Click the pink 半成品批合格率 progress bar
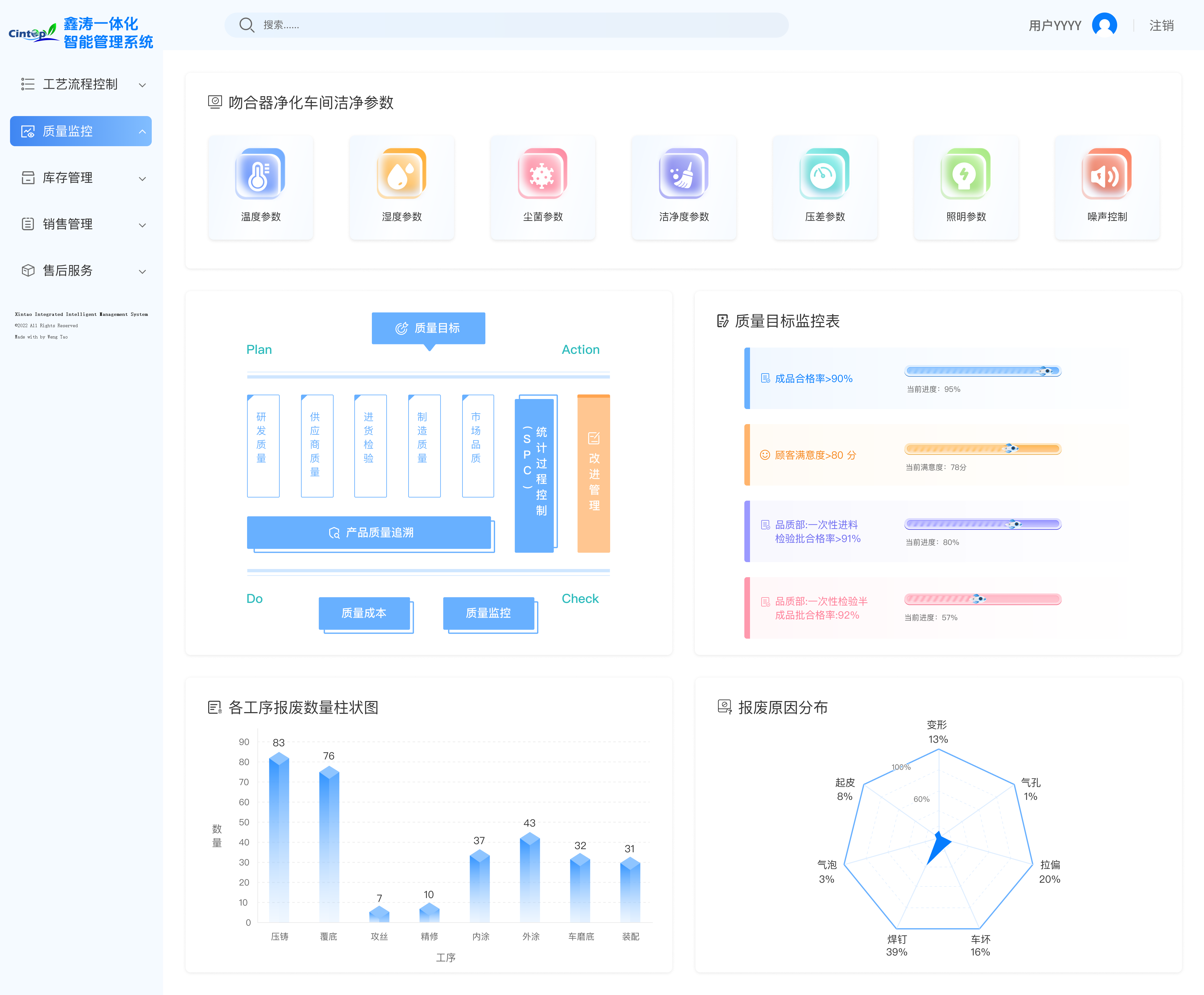The image size is (1204, 995). 983,599
